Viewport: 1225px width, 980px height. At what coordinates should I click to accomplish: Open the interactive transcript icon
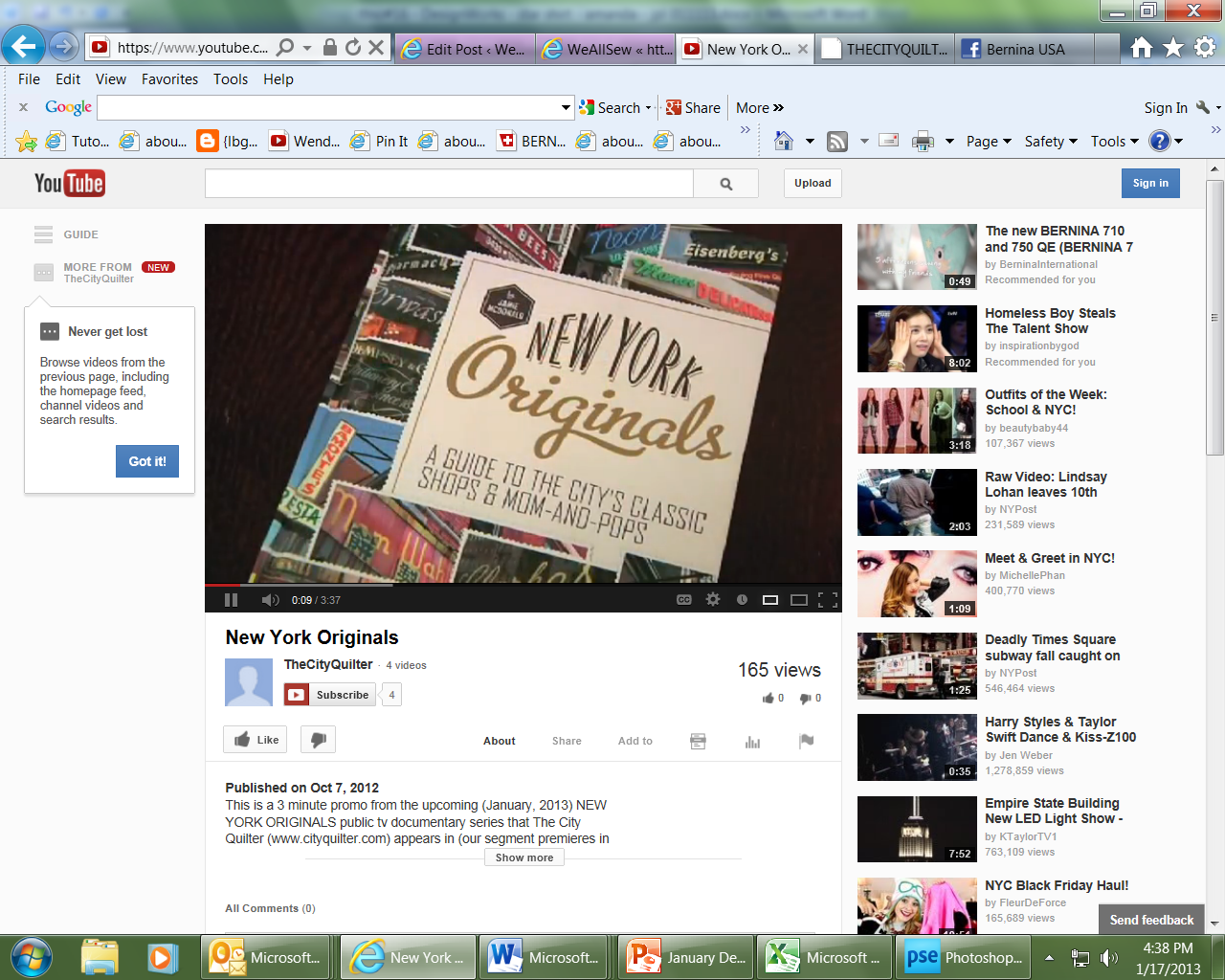(x=698, y=741)
